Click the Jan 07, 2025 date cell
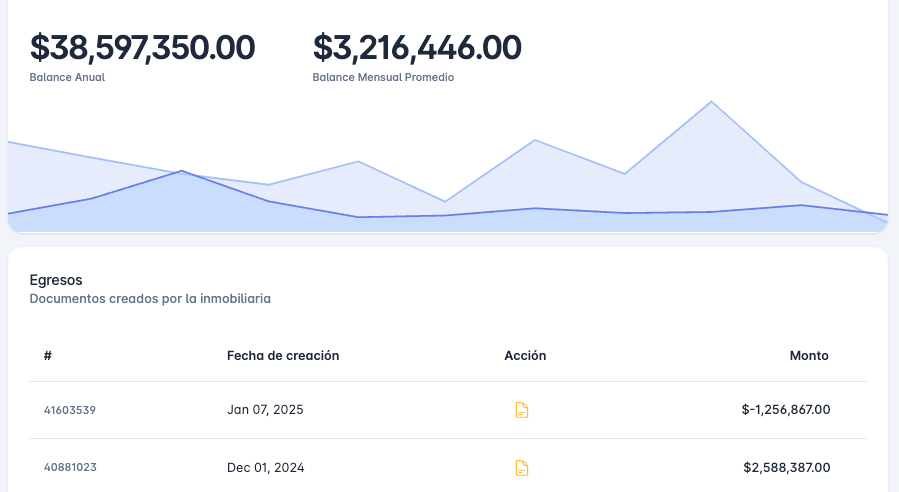The height and width of the screenshot is (492, 899). [x=265, y=410]
